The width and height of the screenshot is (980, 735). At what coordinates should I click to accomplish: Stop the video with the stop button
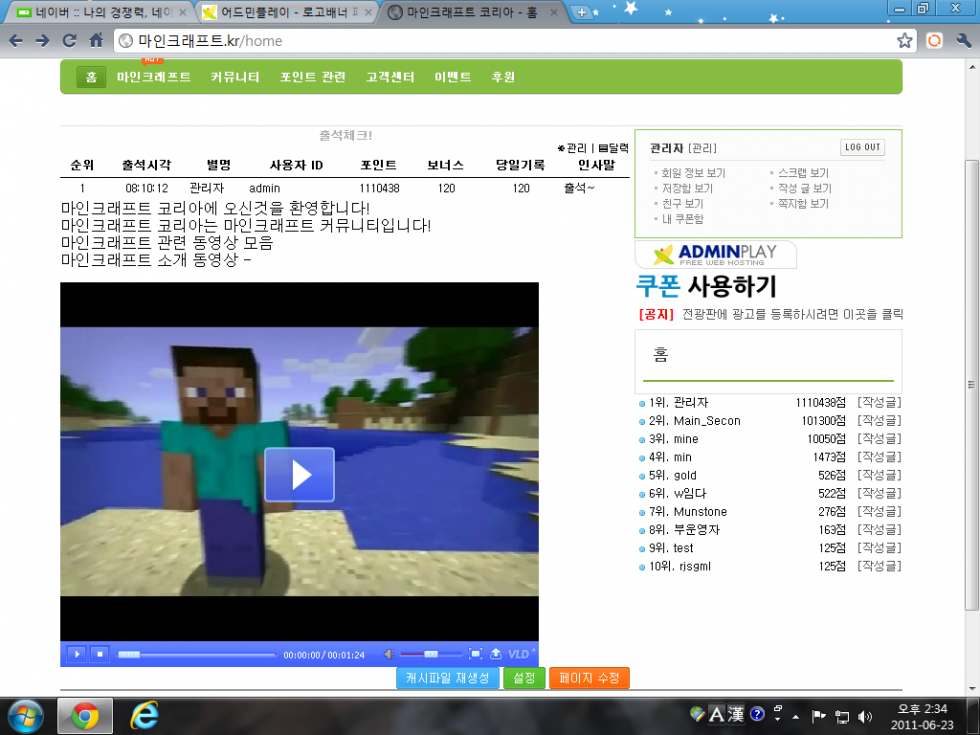pyautogui.click(x=99, y=654)
